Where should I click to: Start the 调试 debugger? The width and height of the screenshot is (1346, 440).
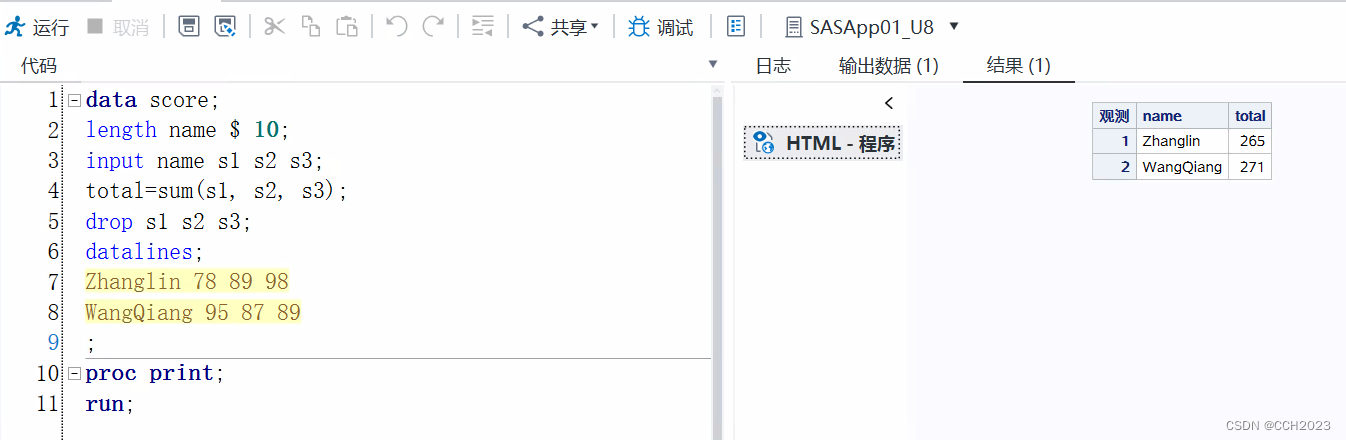click(661, 27)
